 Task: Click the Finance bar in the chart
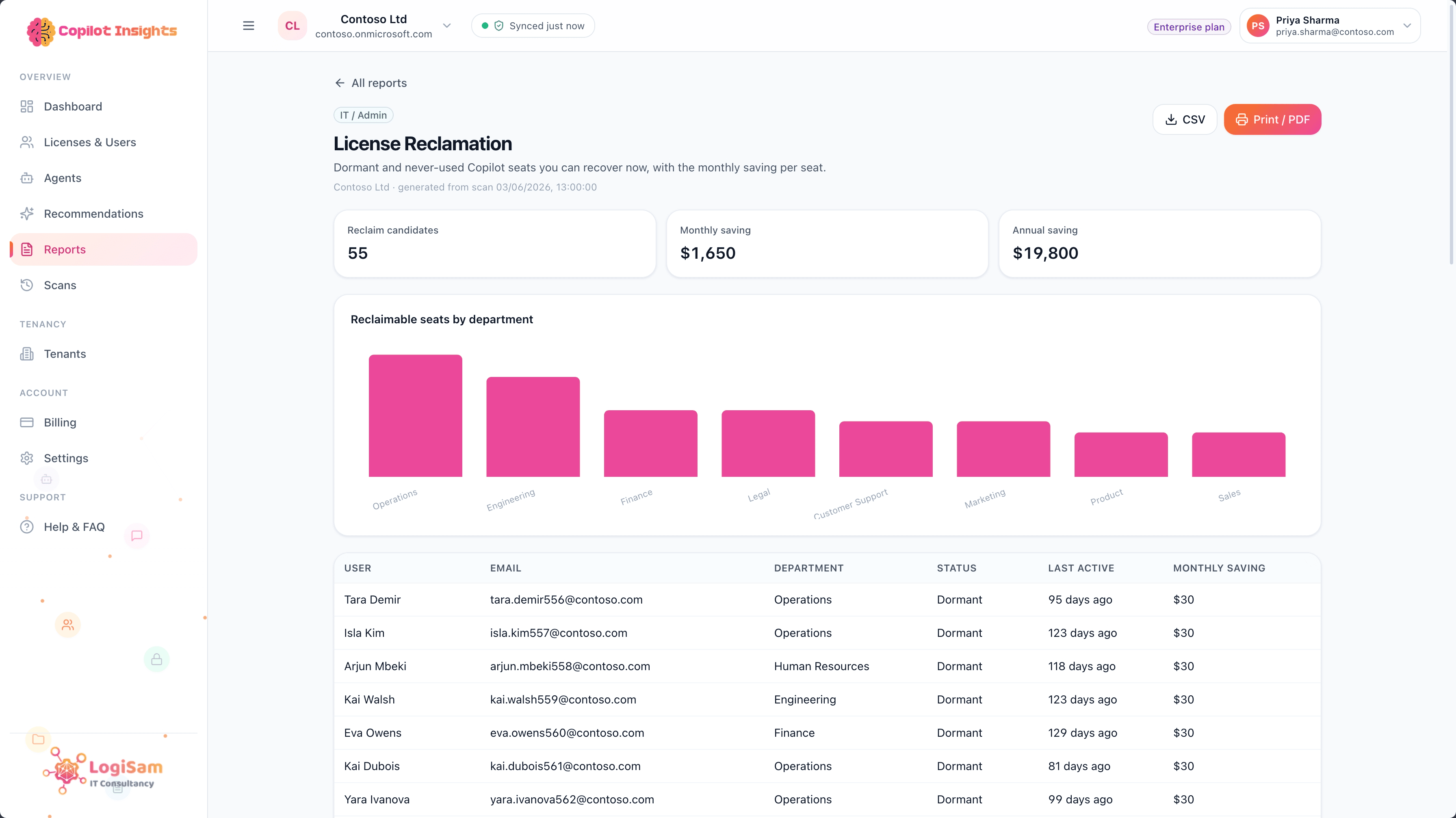[650, 444]
